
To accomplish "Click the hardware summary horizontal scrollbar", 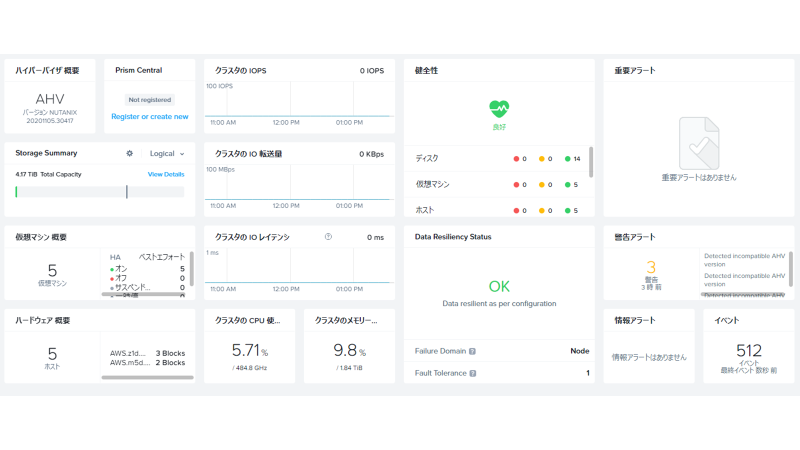I will point(147,378).
